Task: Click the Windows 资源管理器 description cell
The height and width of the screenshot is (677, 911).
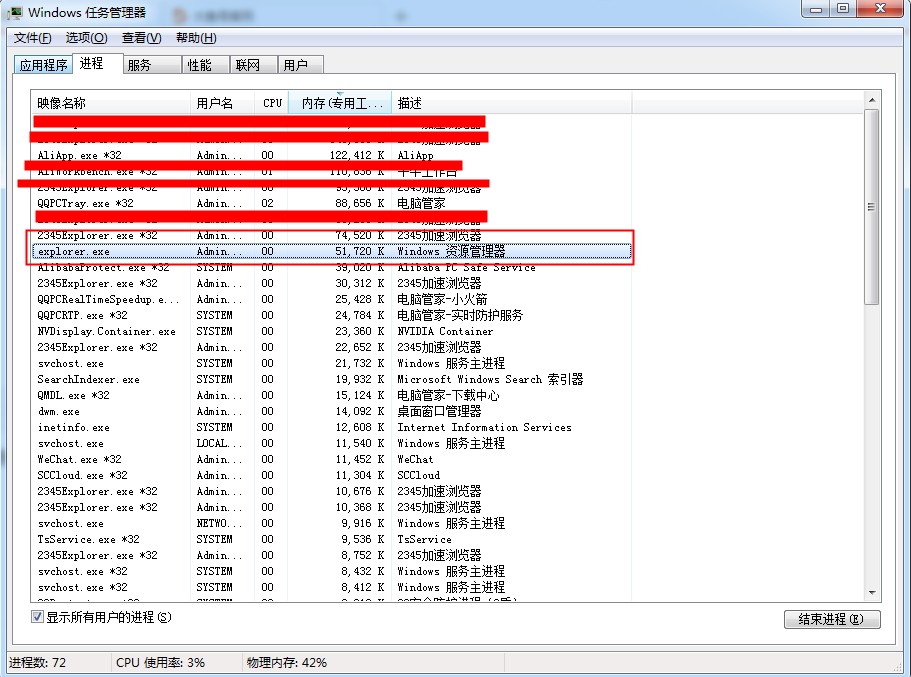Action: pos(451,252)
